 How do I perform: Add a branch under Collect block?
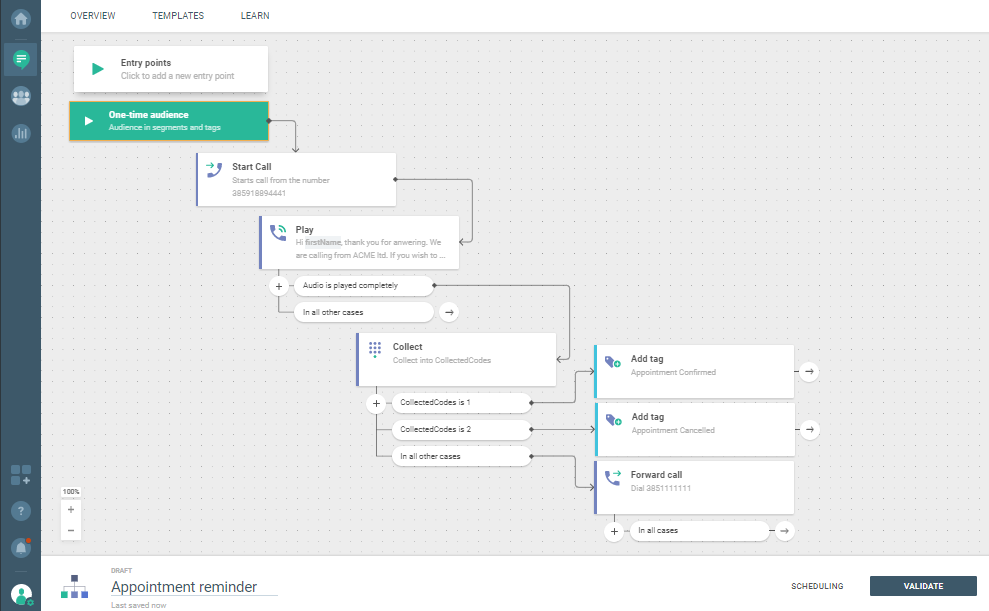[x=376, y=404]
